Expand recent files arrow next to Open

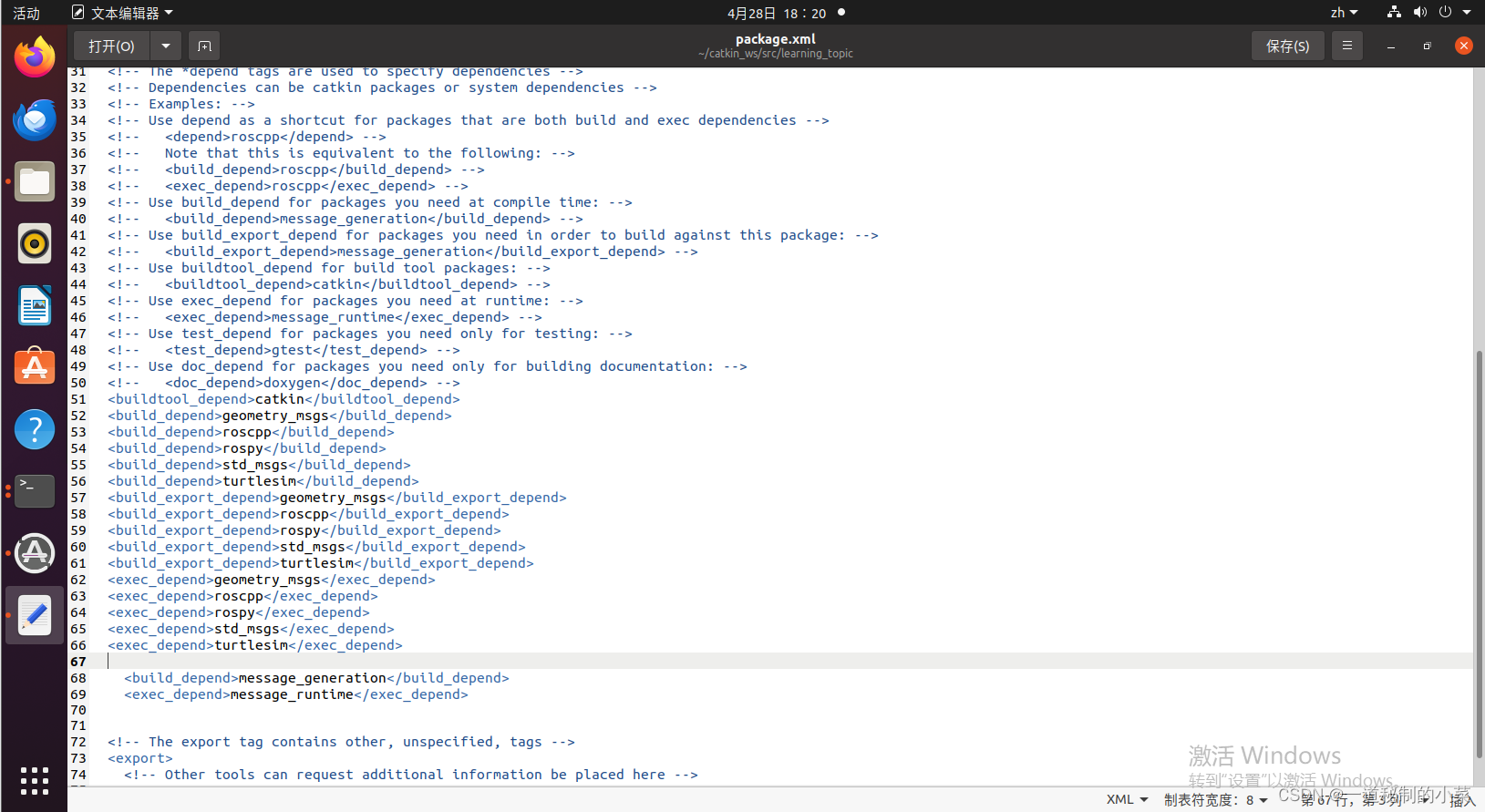click(x=165, y=46)
